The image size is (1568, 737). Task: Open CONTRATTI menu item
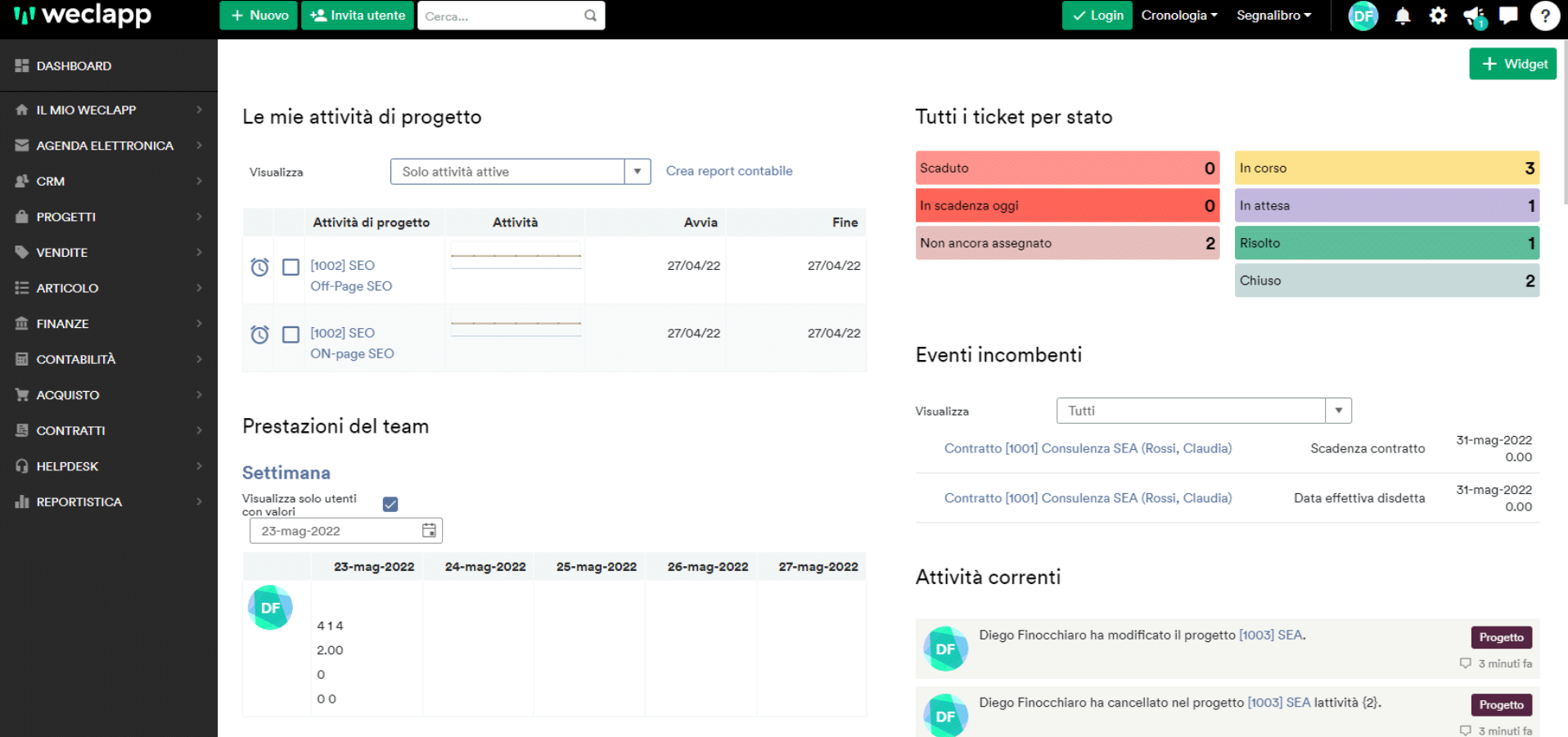pyautogui.click(x=109, y=430)
